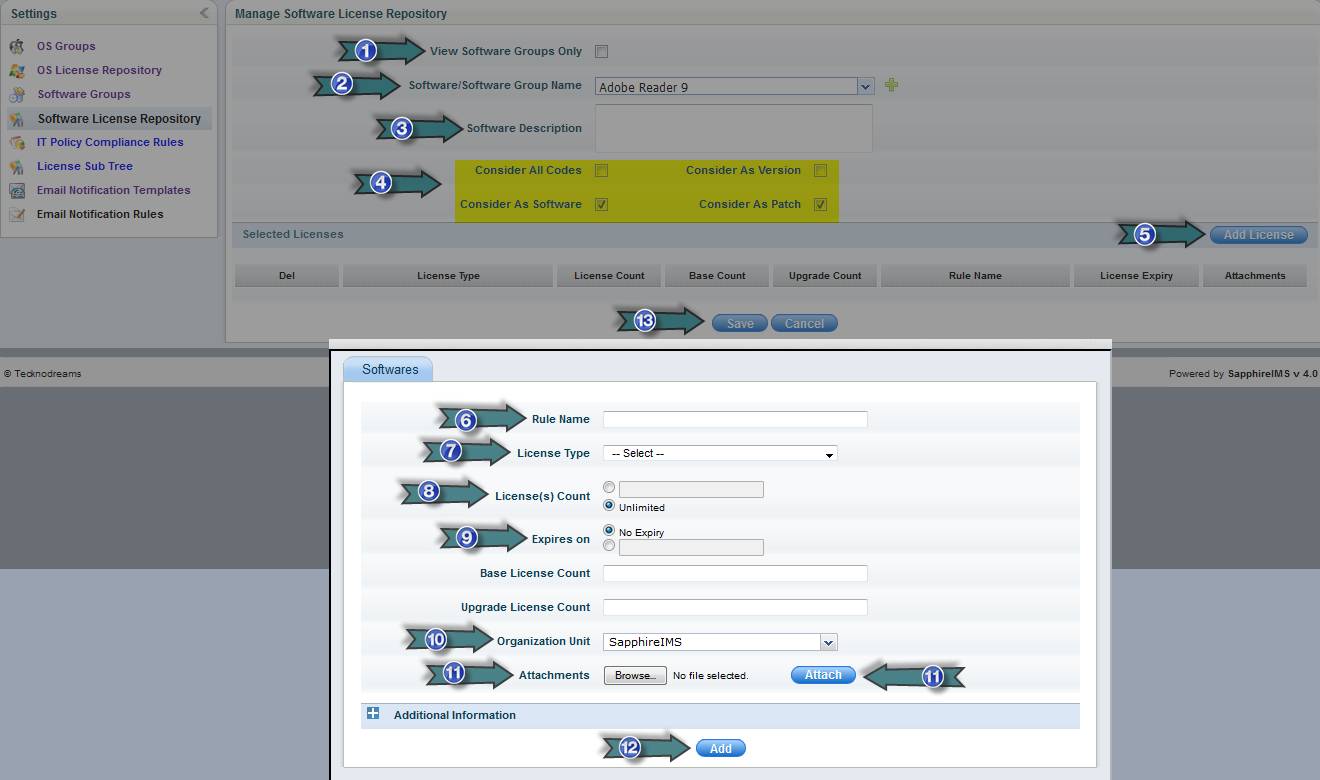Click the Base Count column header

click(717, 276)
